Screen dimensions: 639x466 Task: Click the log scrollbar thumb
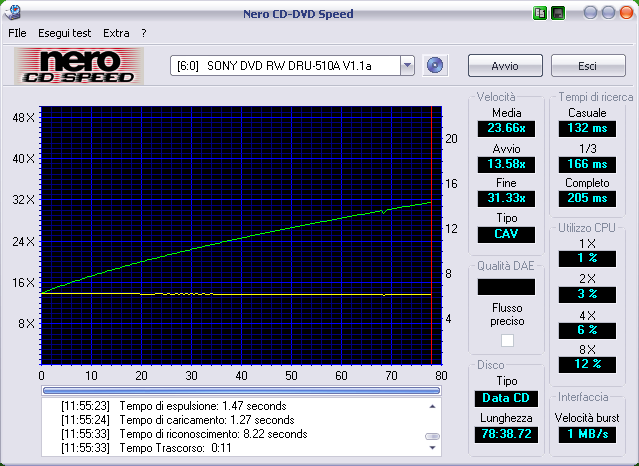[x=432, y=436]
